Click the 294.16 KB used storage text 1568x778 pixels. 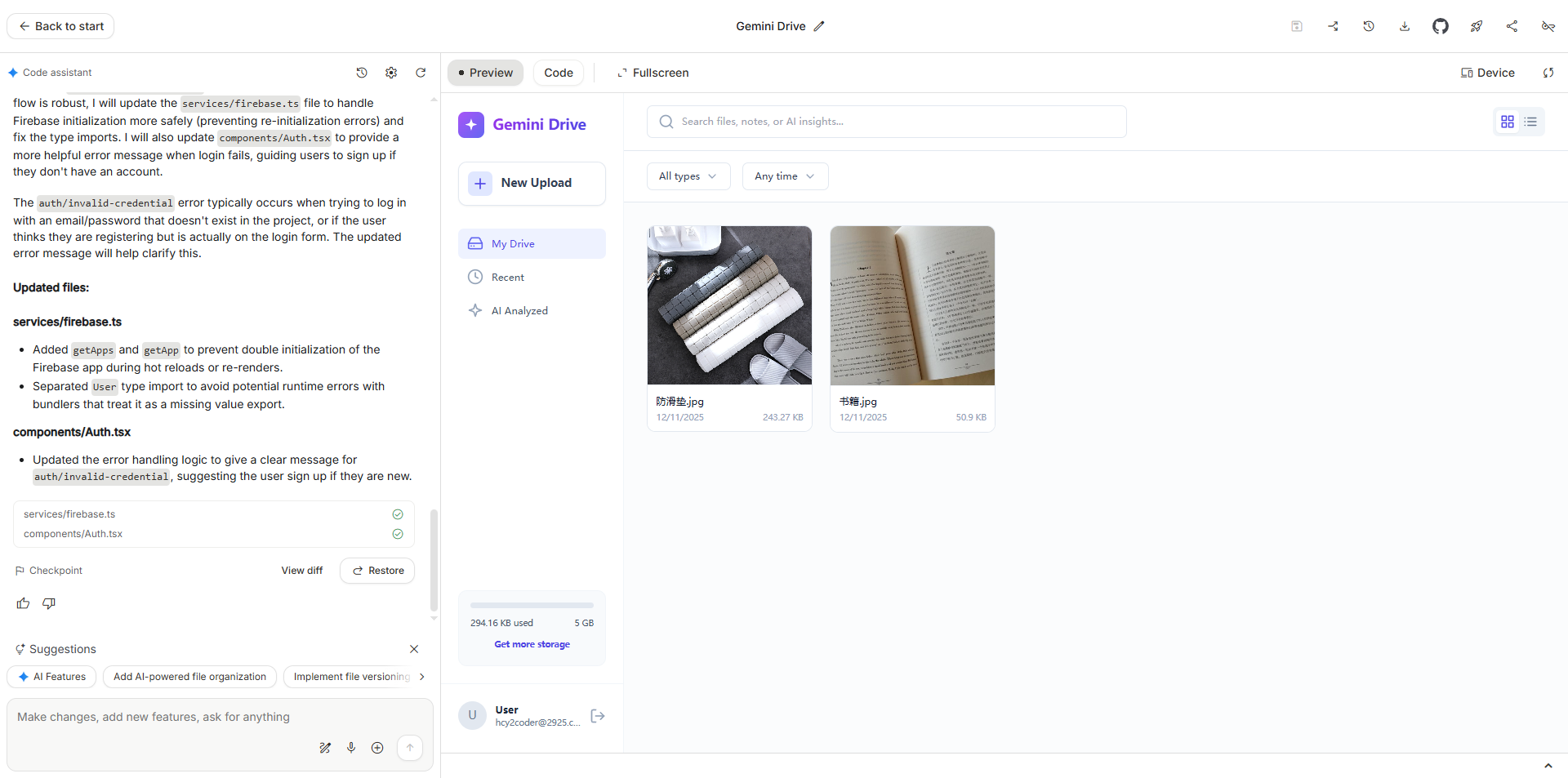501,623
